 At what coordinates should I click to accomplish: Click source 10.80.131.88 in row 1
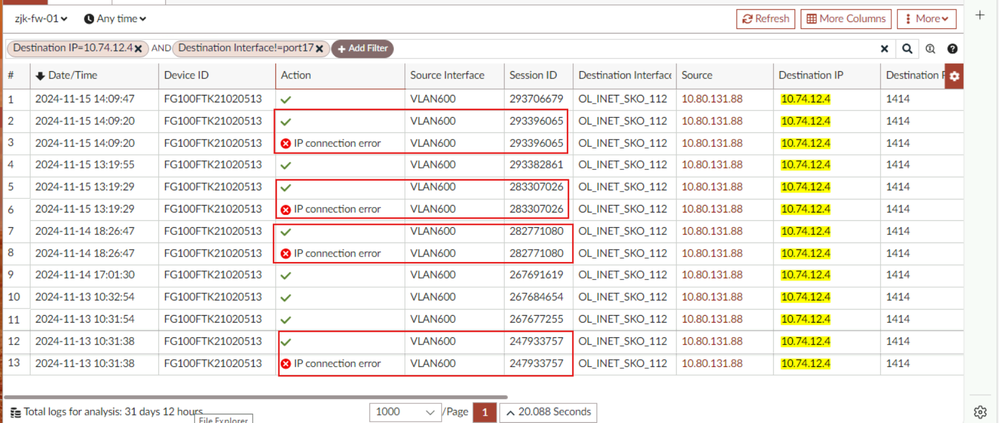[712, 99]
